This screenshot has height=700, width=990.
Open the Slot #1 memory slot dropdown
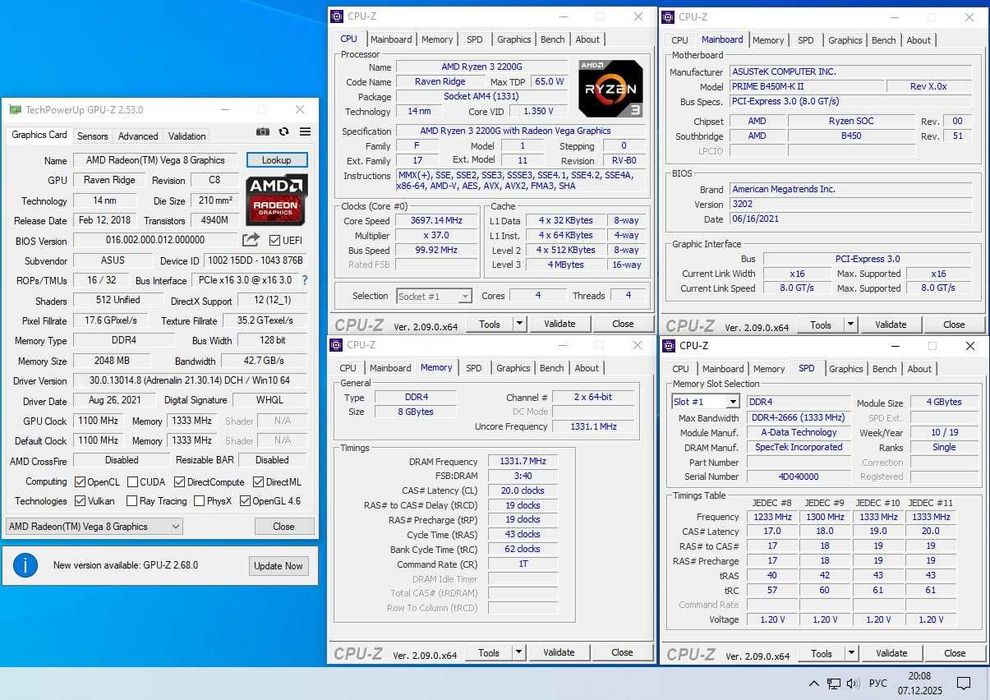pos(705,401)
